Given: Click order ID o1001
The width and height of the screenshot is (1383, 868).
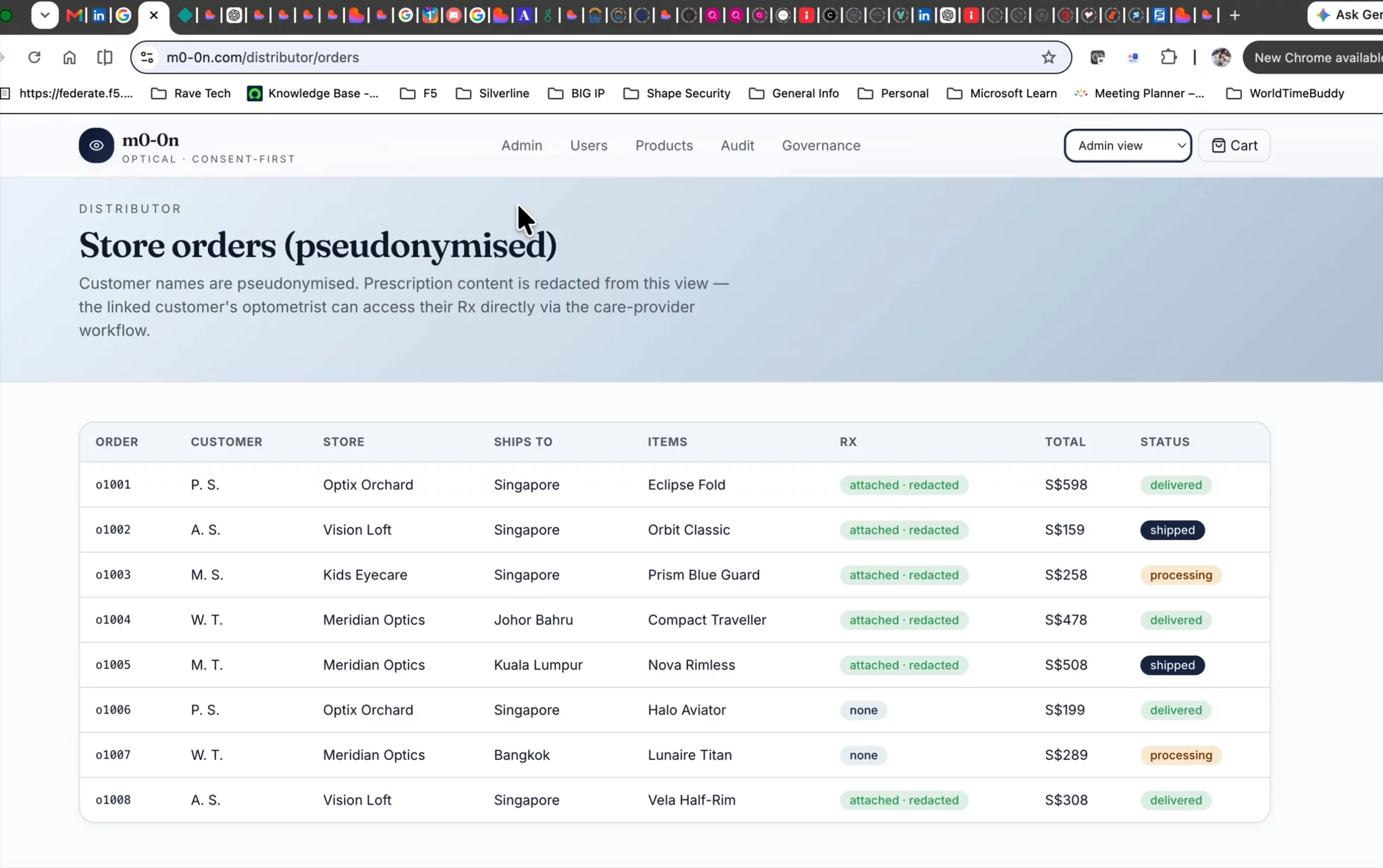Looking at the screenshot, I should [x=113, y=485].
